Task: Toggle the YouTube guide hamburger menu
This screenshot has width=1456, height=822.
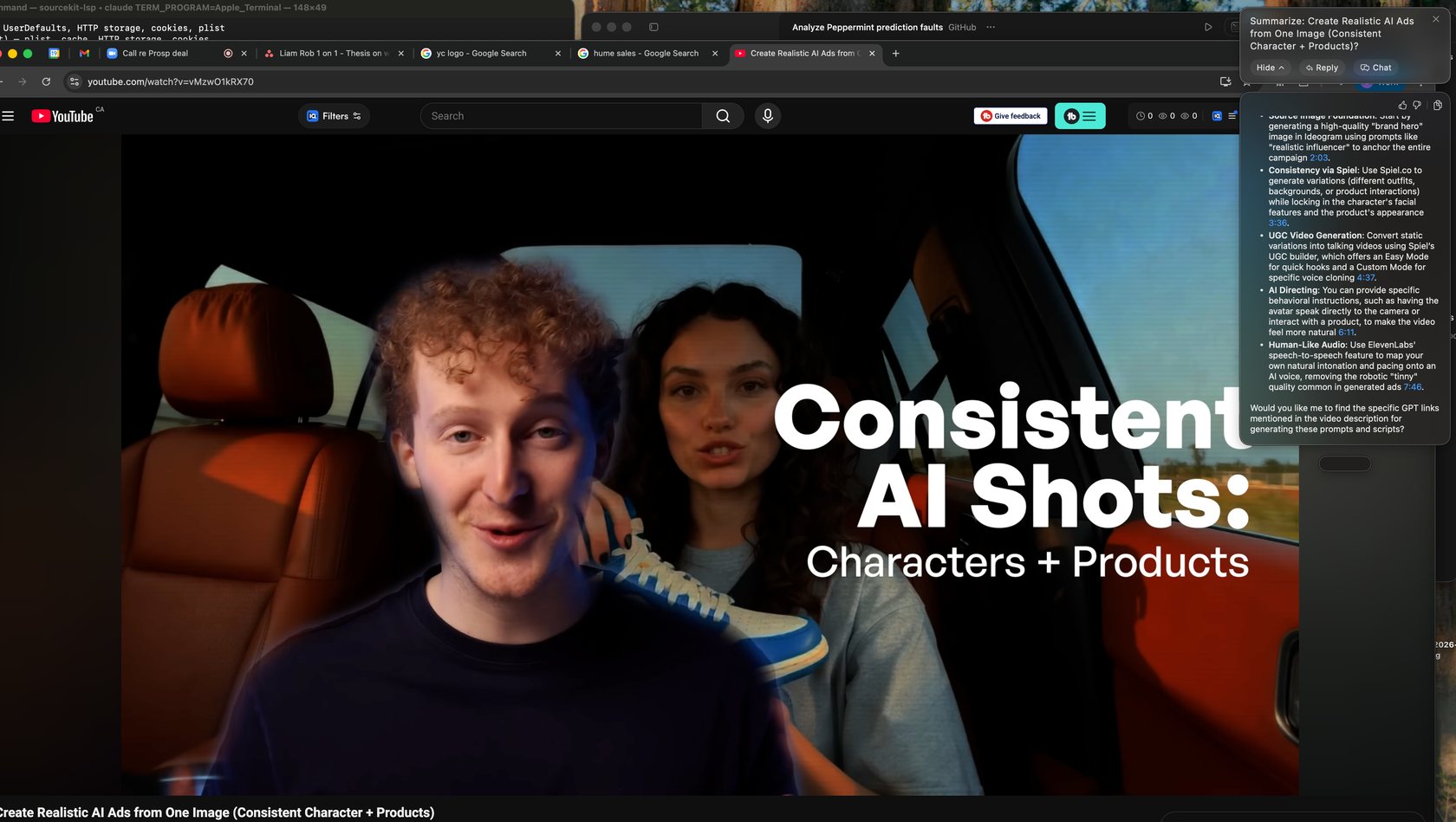Action: (8, 115)
